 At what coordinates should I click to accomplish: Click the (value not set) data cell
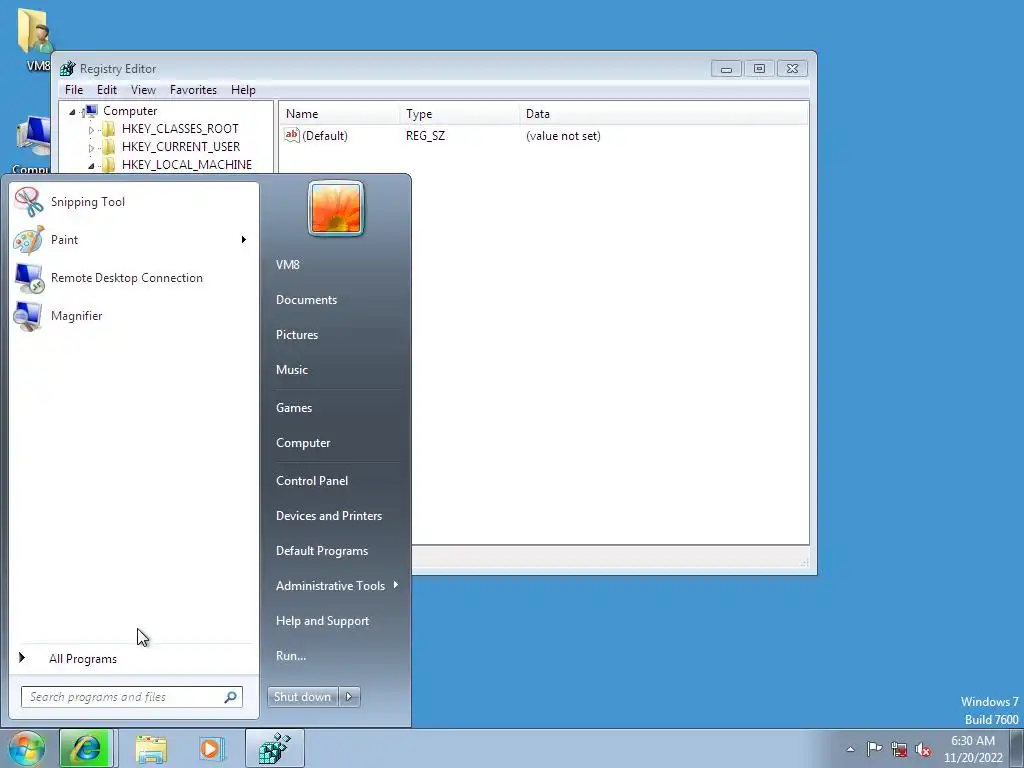(563, 136)
